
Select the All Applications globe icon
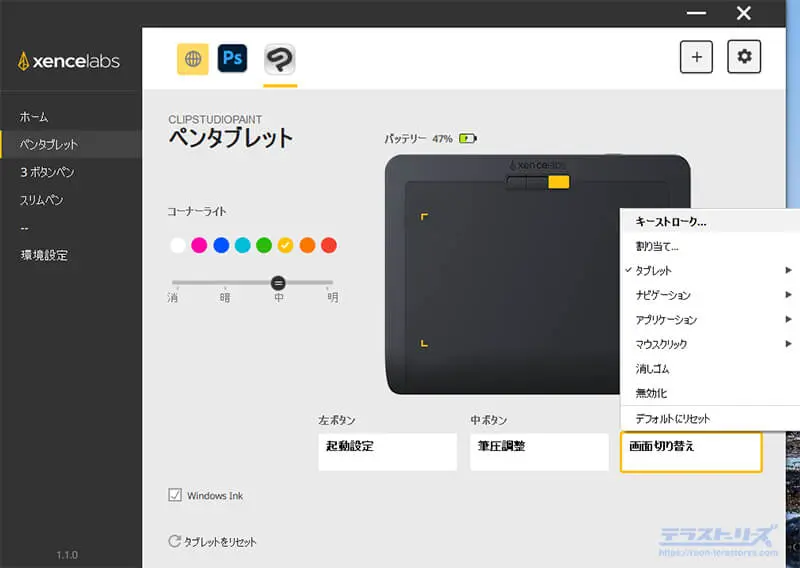[192, 59]
